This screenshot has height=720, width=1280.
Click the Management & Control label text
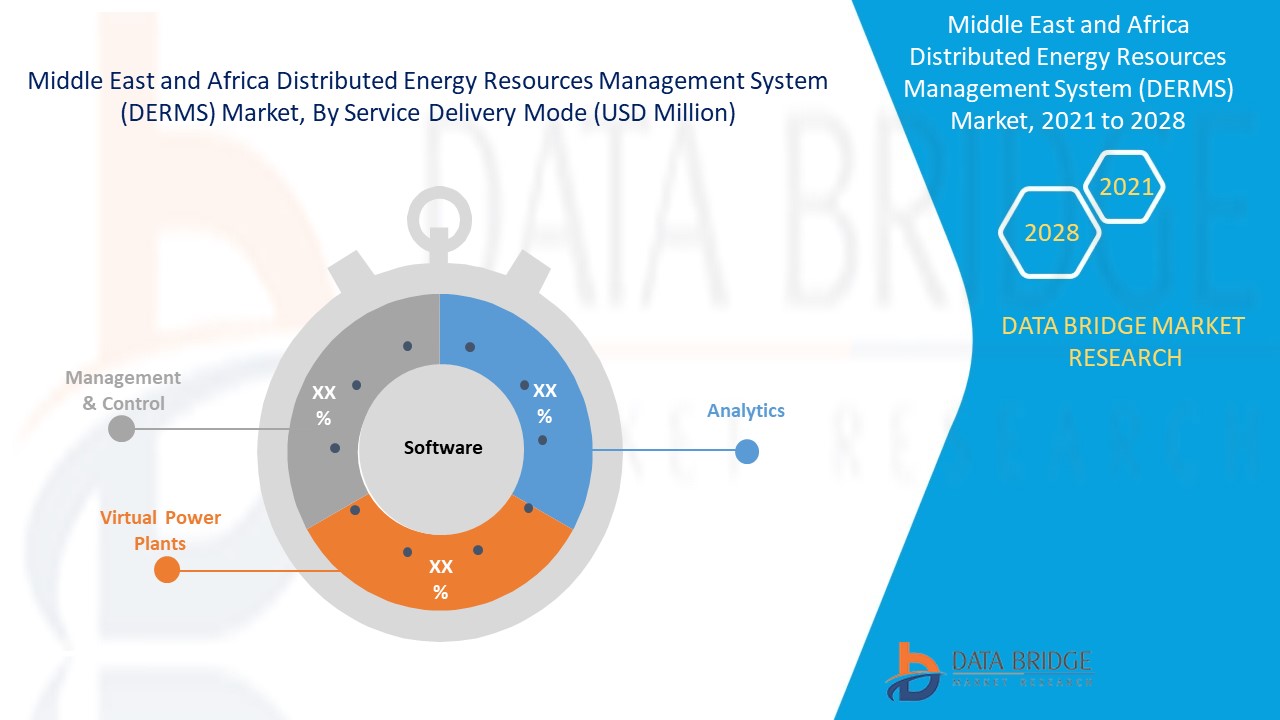point(123,390)
